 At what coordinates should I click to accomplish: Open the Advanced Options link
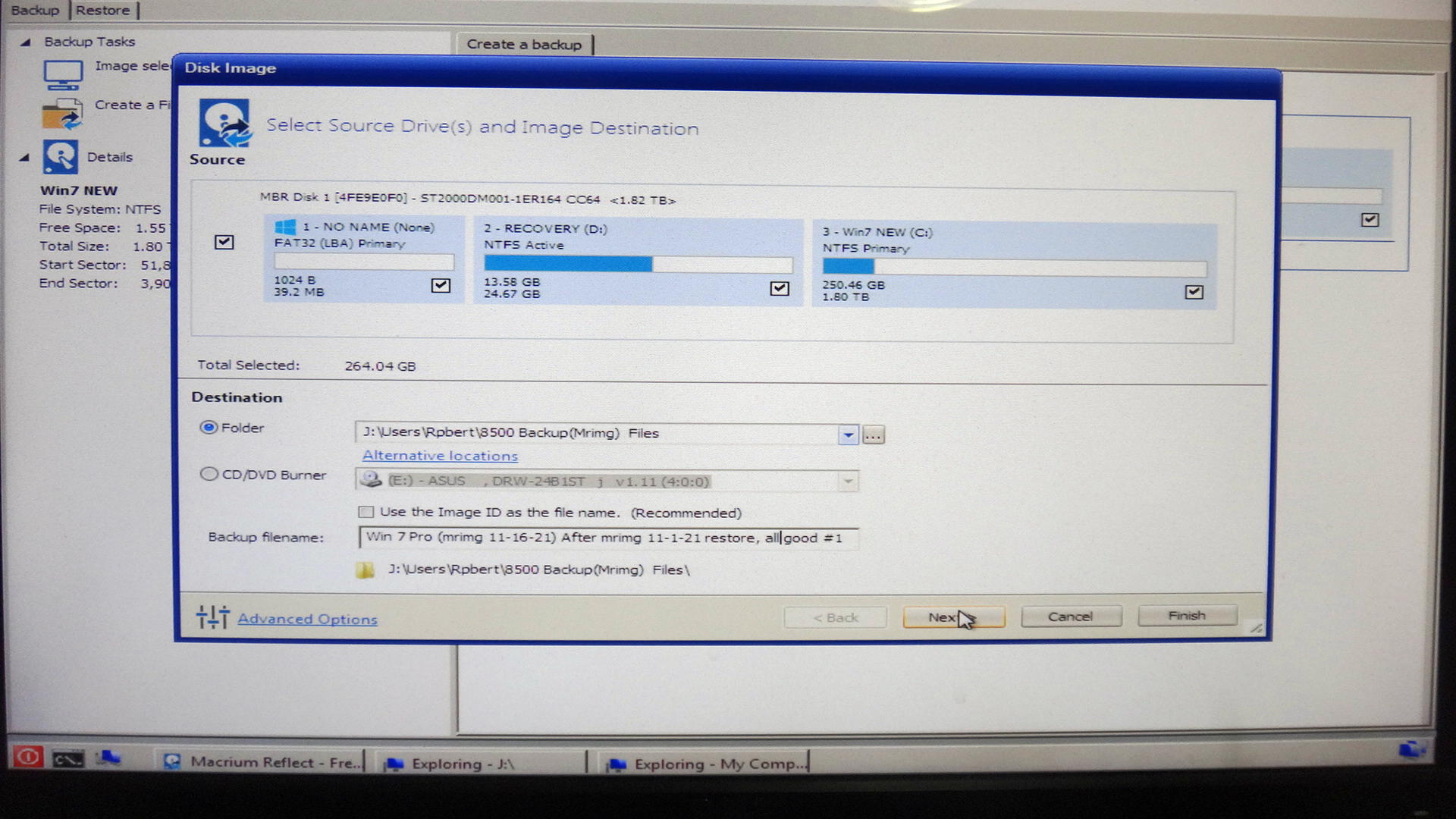click(307, 619)
